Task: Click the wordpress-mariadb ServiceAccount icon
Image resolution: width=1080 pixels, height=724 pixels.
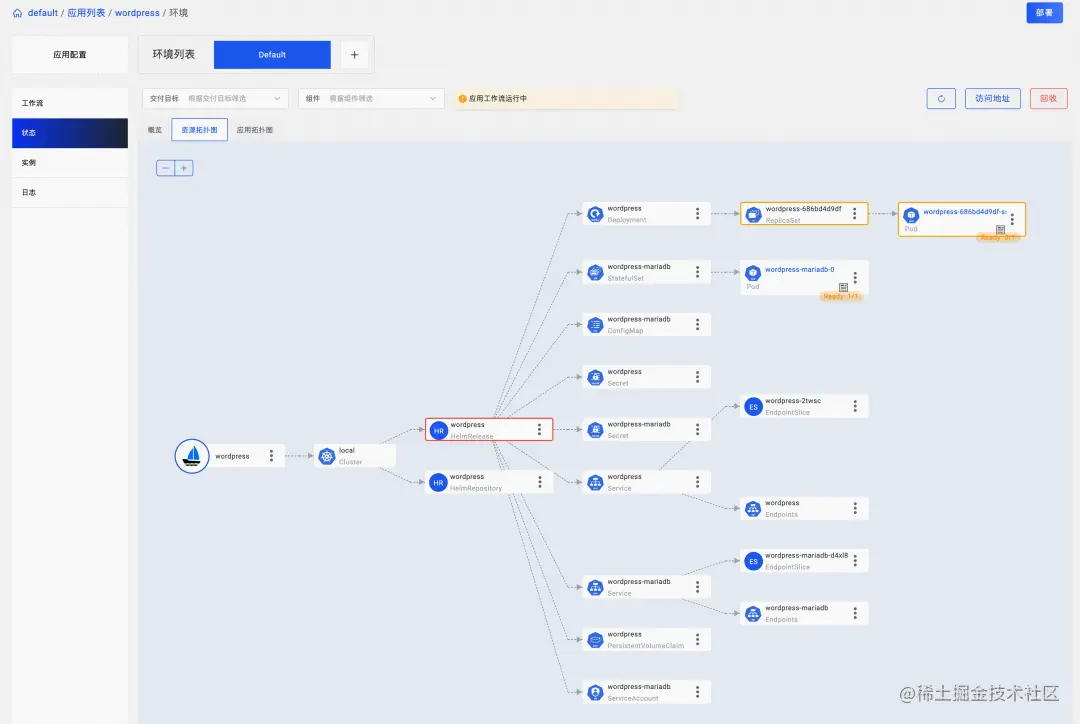Action: coord(595,692)
